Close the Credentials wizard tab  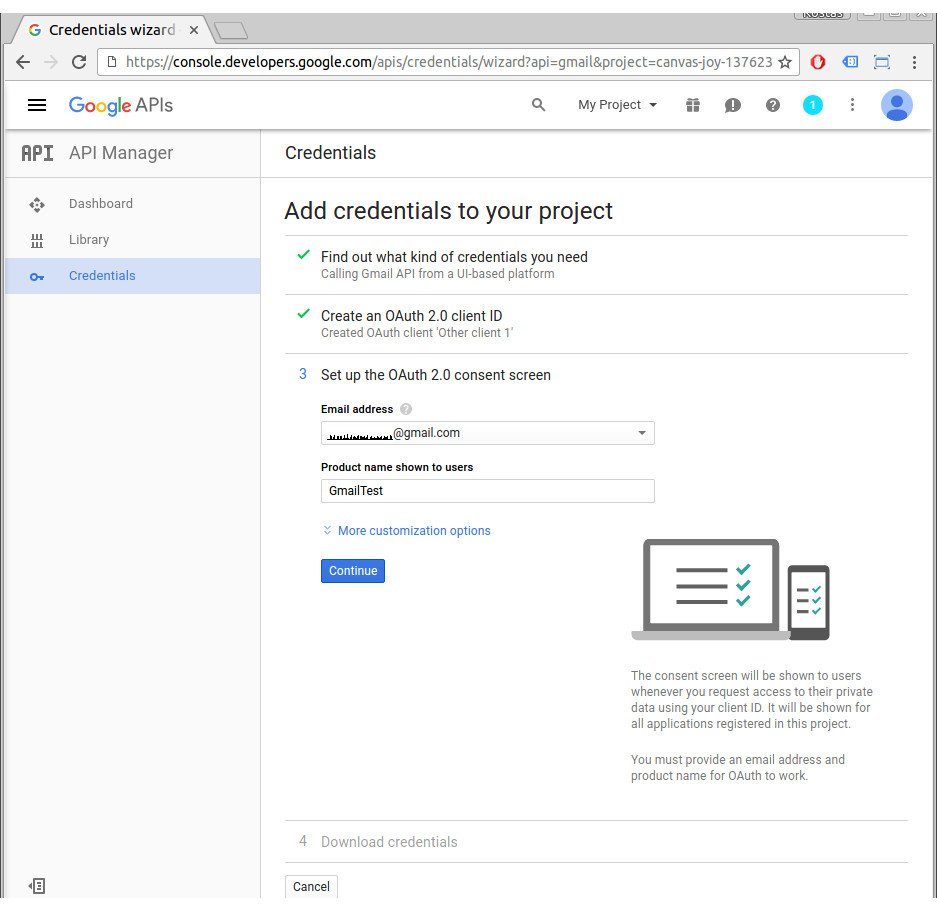click(194, 30)
